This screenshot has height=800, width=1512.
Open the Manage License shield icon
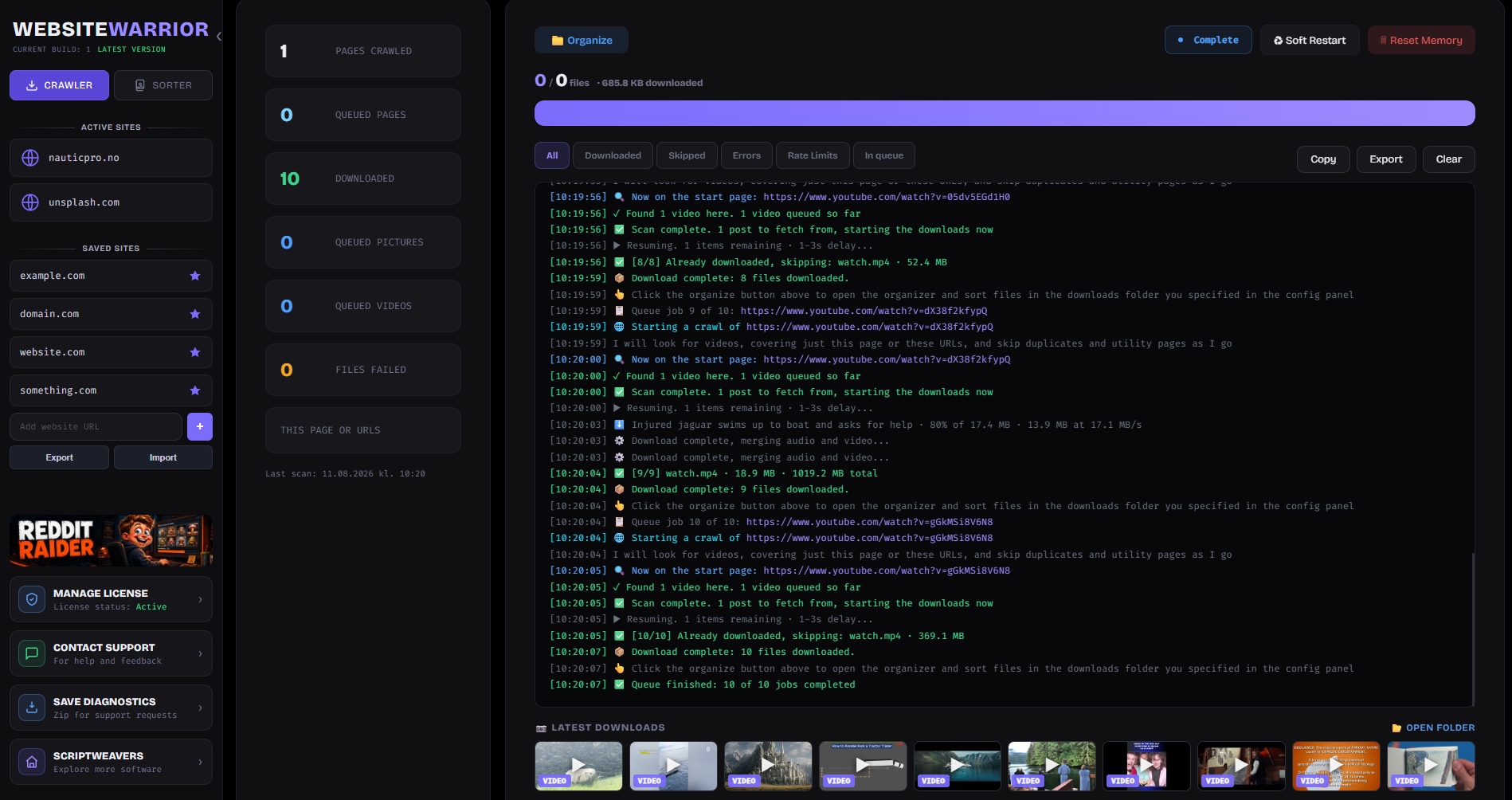click(32, 599)
